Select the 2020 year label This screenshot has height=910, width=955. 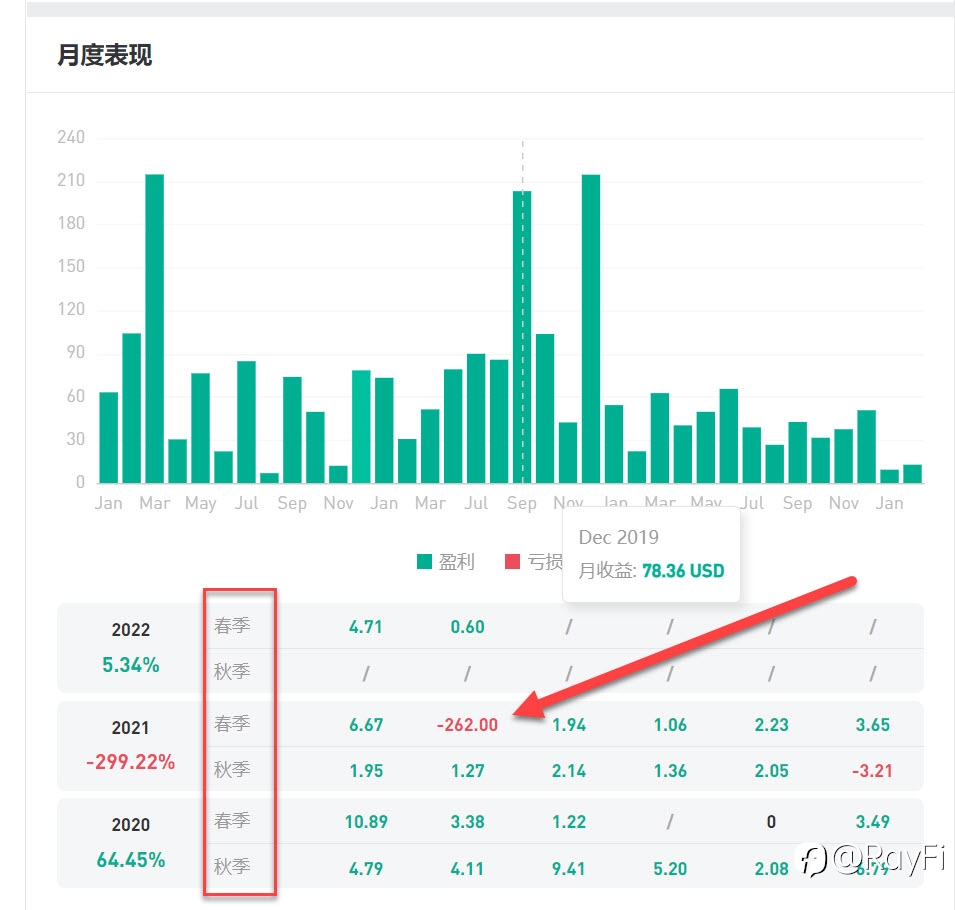(x=130, y=824)
